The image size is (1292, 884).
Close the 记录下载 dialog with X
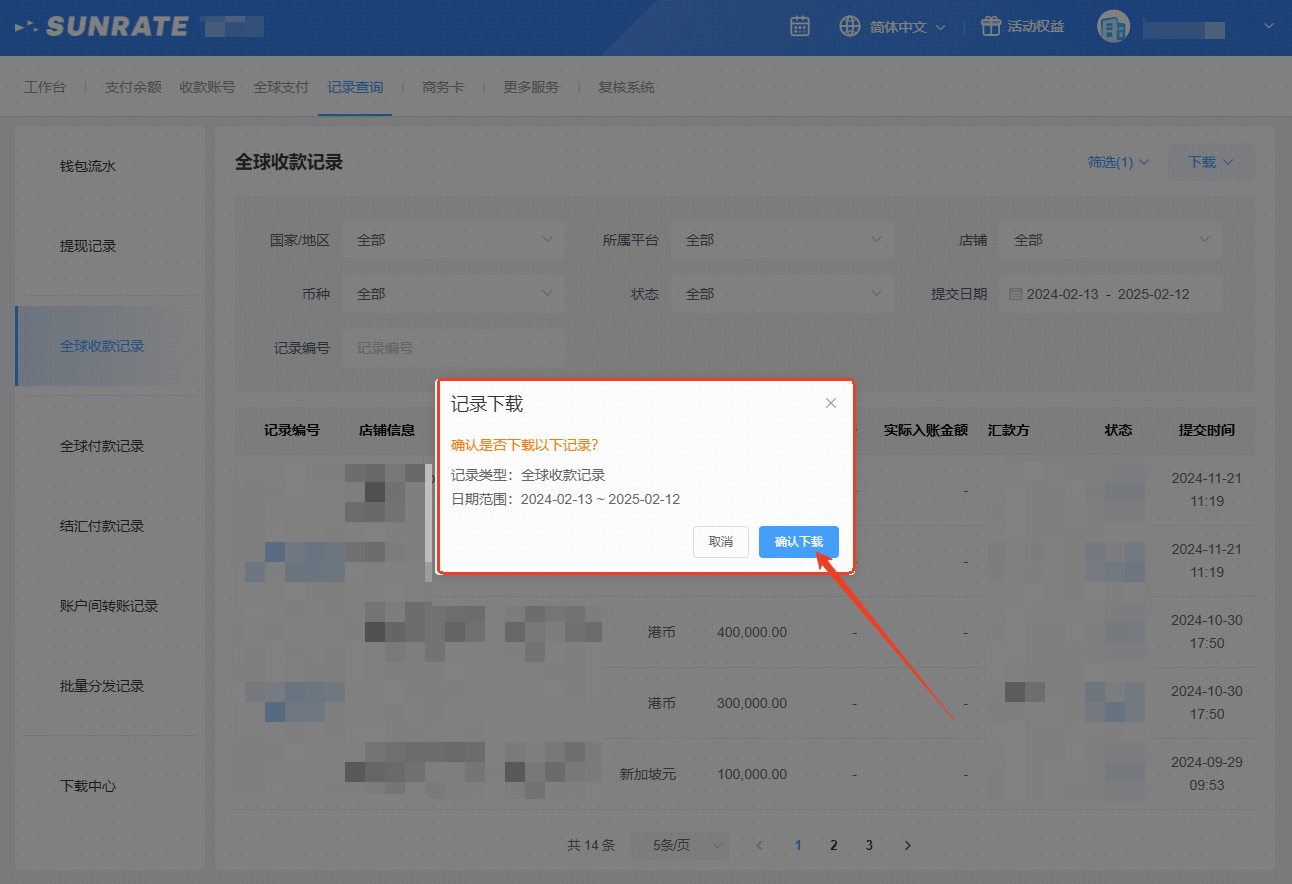click(830, 403)
